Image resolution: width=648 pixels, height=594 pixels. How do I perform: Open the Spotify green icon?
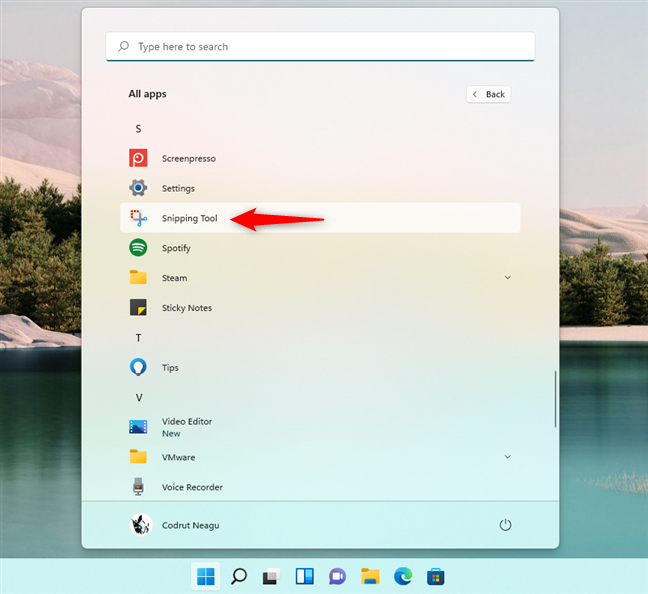click(138, 248)
